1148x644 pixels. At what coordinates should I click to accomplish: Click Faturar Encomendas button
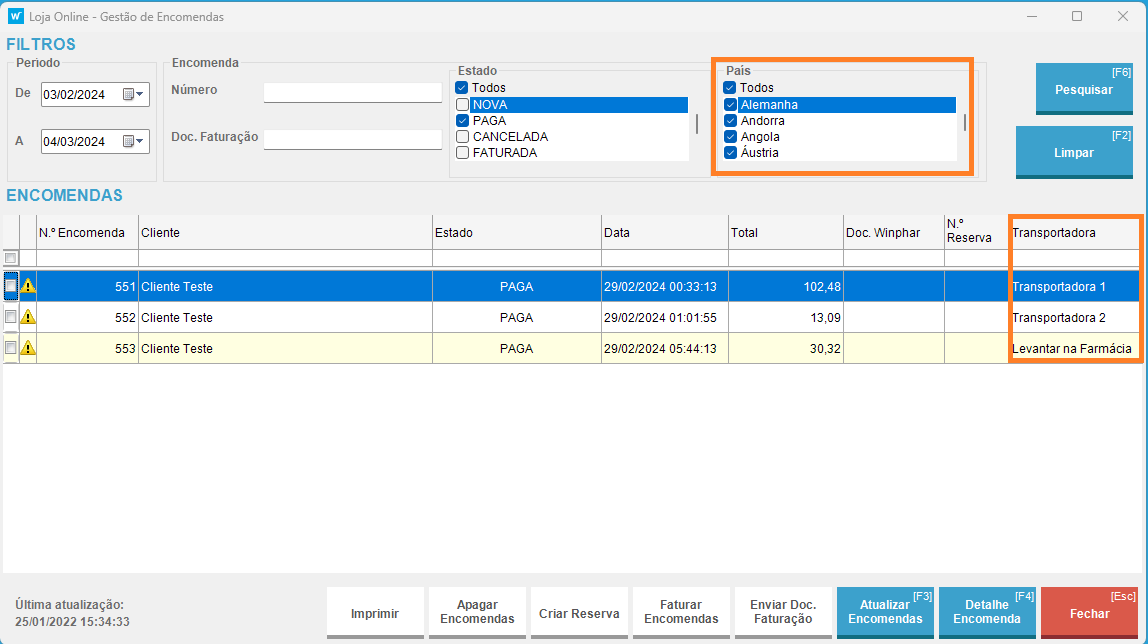pos(681,612)
